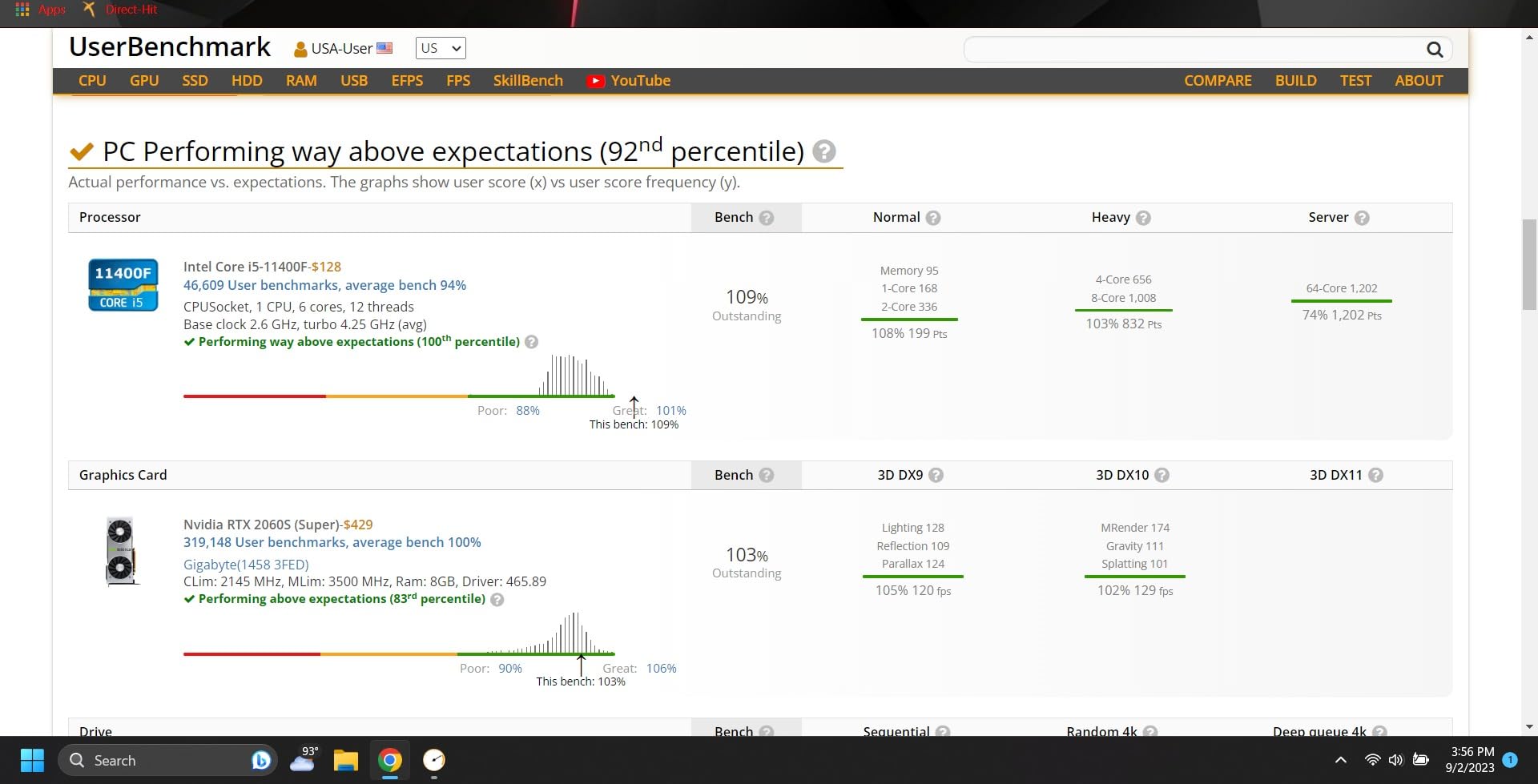The width and height of the screenshot is (1538, 784).
Task: Open the FPS menu
Action: pos(458,81)
